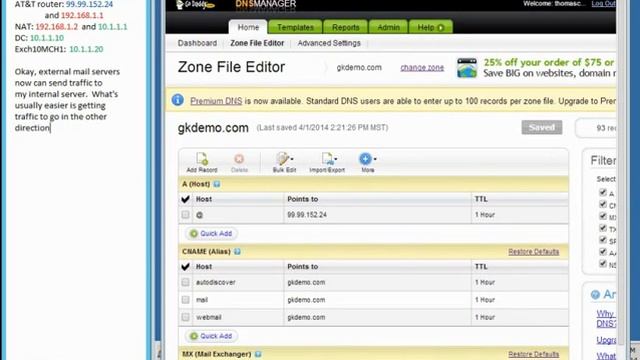
Task: Open Advanced Settings sub-menu
Action: point(329,43)
